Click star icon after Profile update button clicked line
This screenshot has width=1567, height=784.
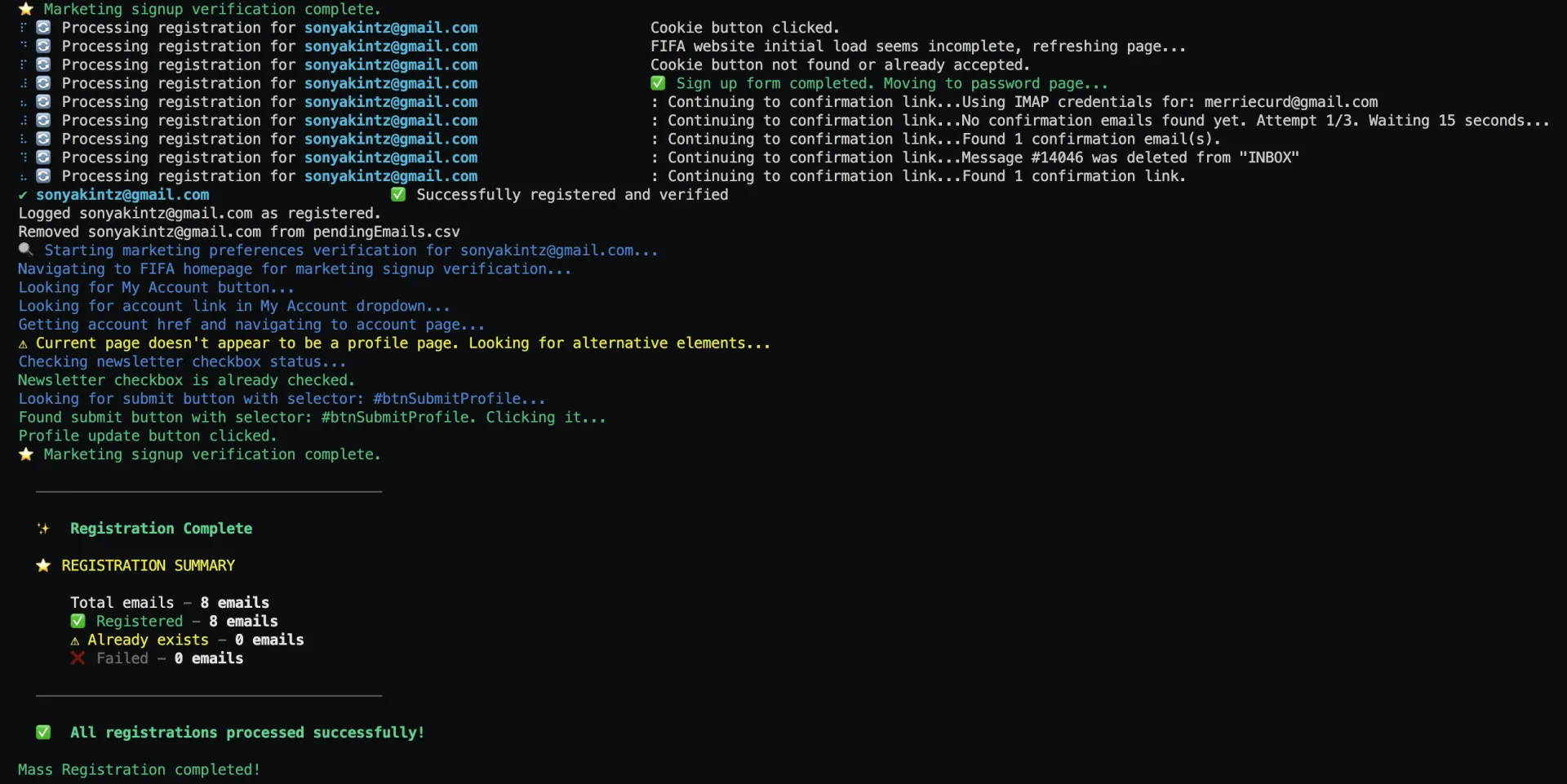tap(26, 454)
